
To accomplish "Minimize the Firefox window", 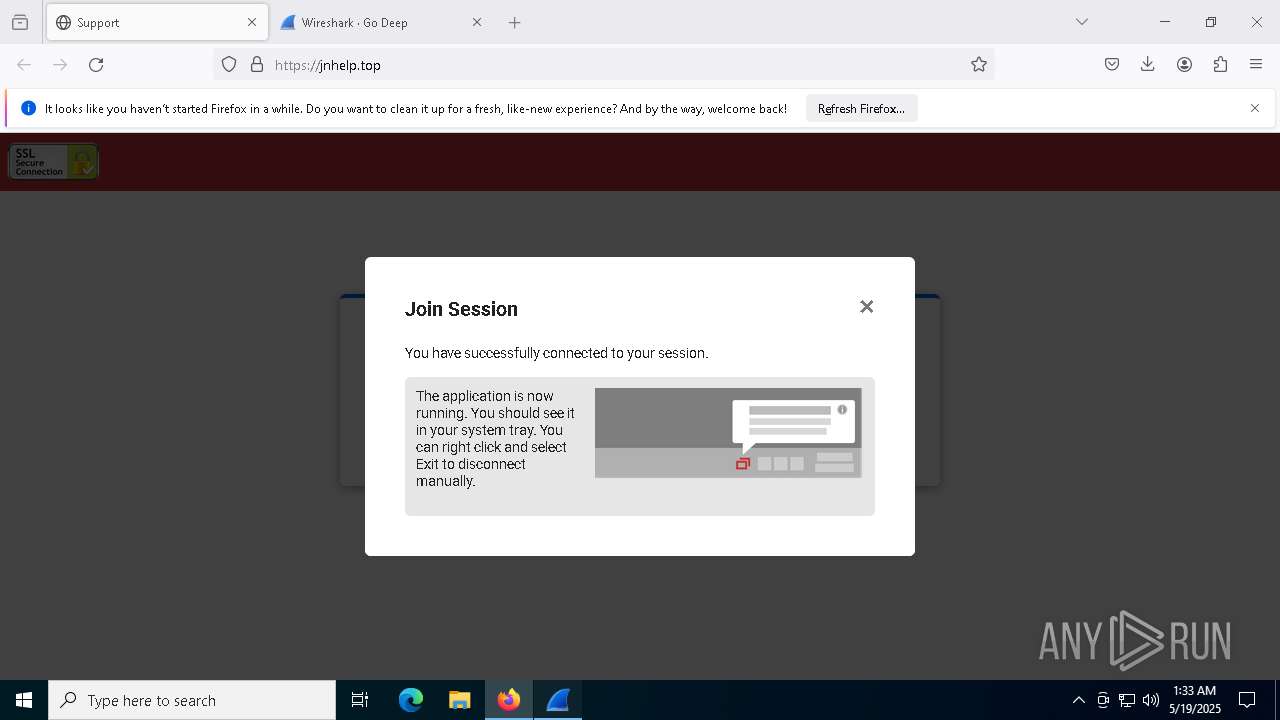I will pos(1165,22).
